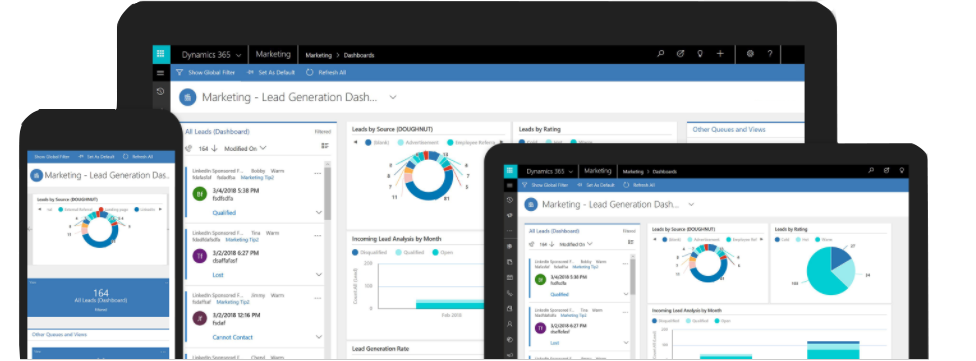
Task: Click Show Global Filter on small tablet
Action: tap(545, 185)
